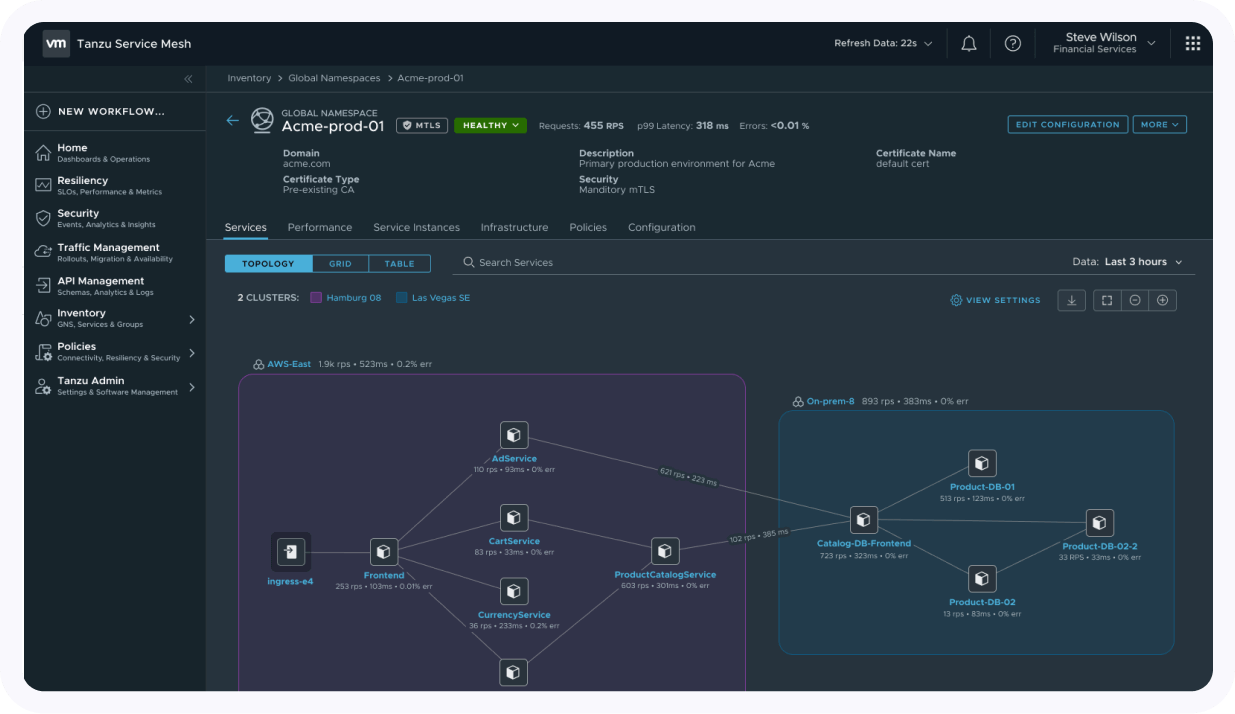Screen dimensions: 1235x714
Task: Expand the Inventory sidebar section
Action: pyautogui.click(x=192, y=320)
